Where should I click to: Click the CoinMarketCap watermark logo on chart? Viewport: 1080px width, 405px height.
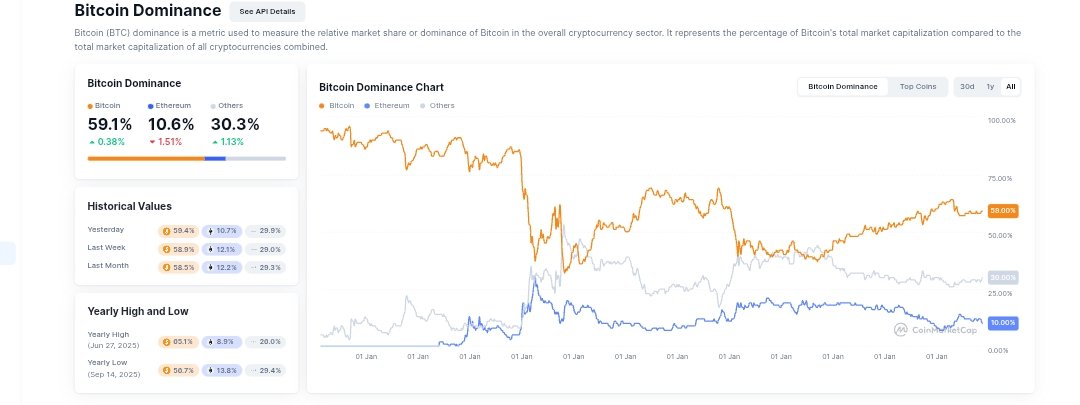point(901,328)
